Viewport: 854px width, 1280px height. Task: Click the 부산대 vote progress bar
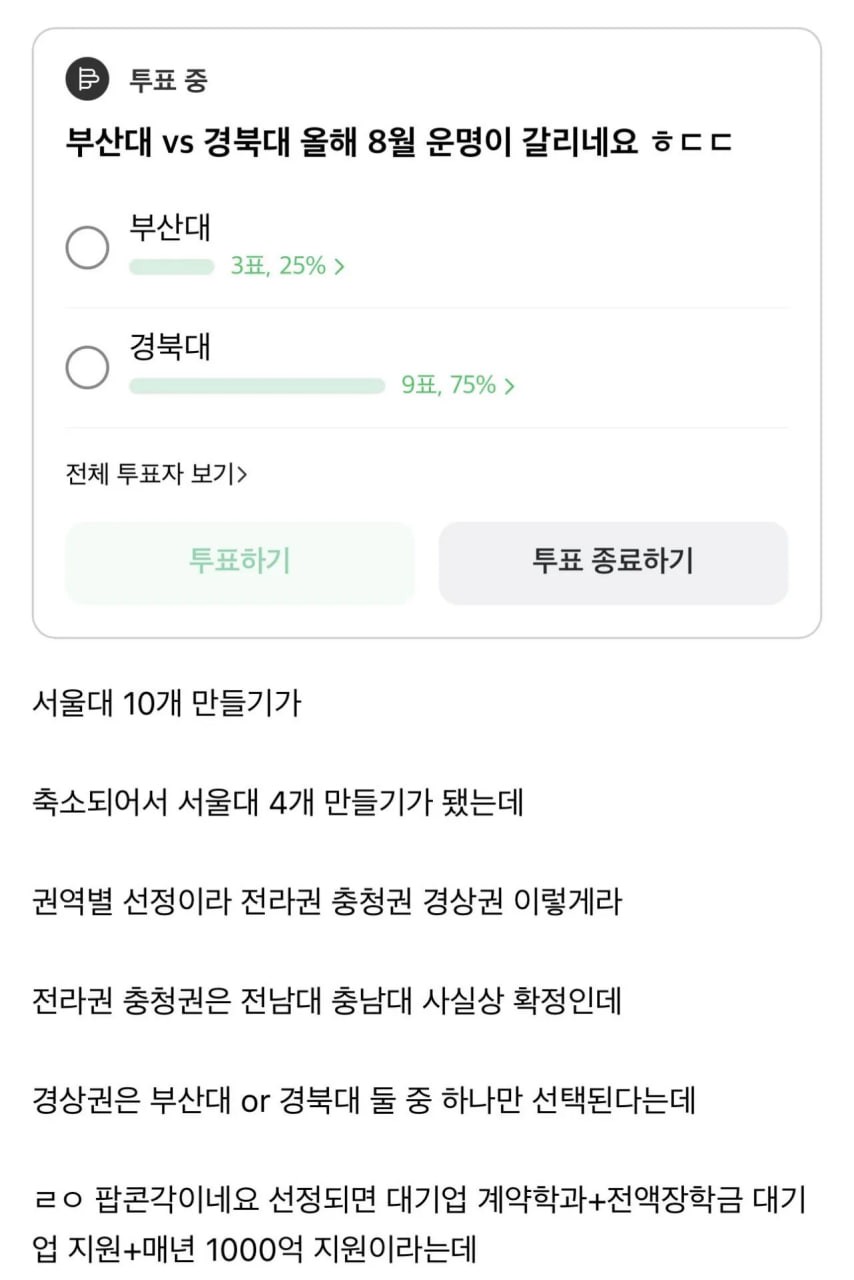point(171,267)
